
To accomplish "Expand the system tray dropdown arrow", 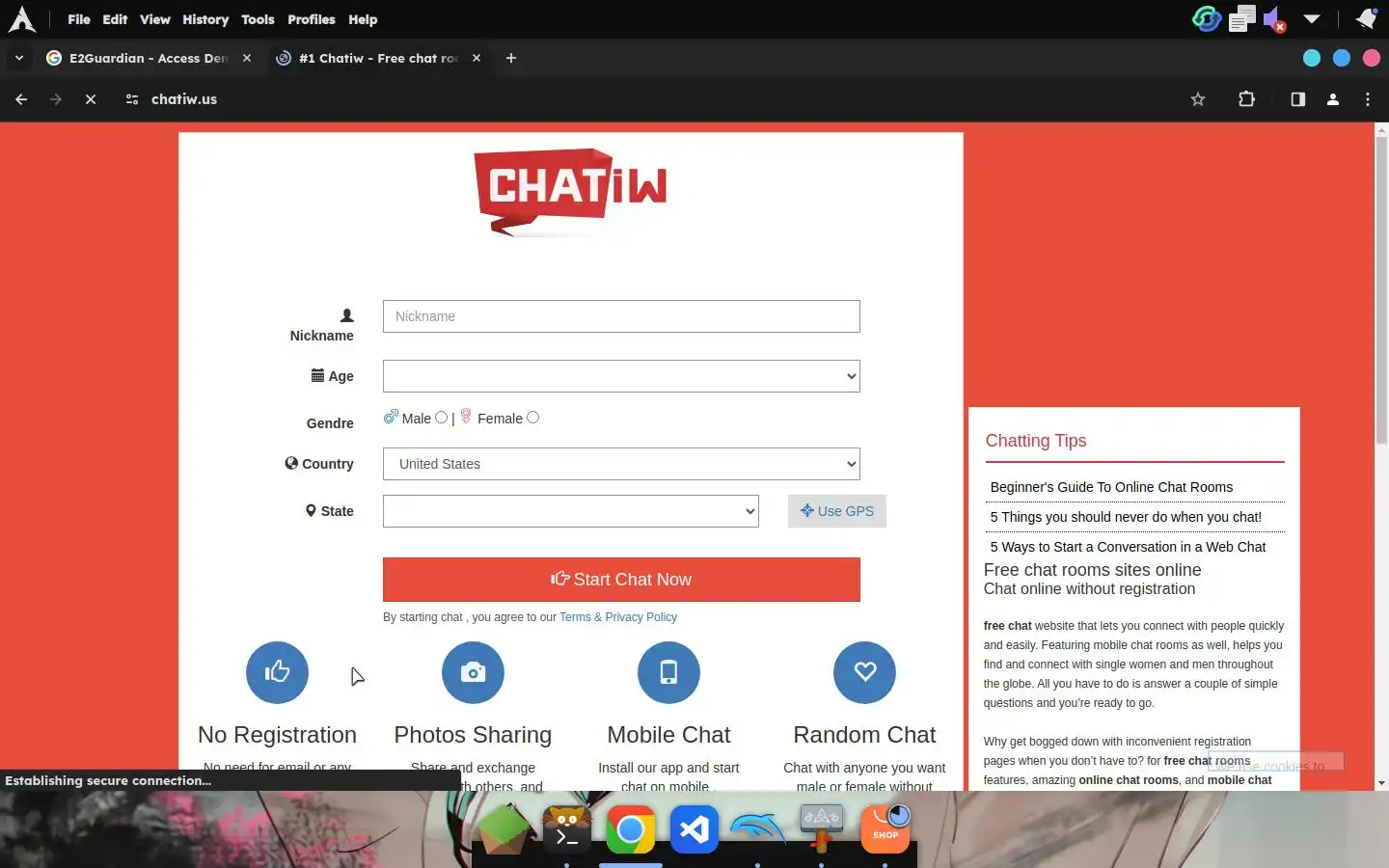I will [1312, 18].
